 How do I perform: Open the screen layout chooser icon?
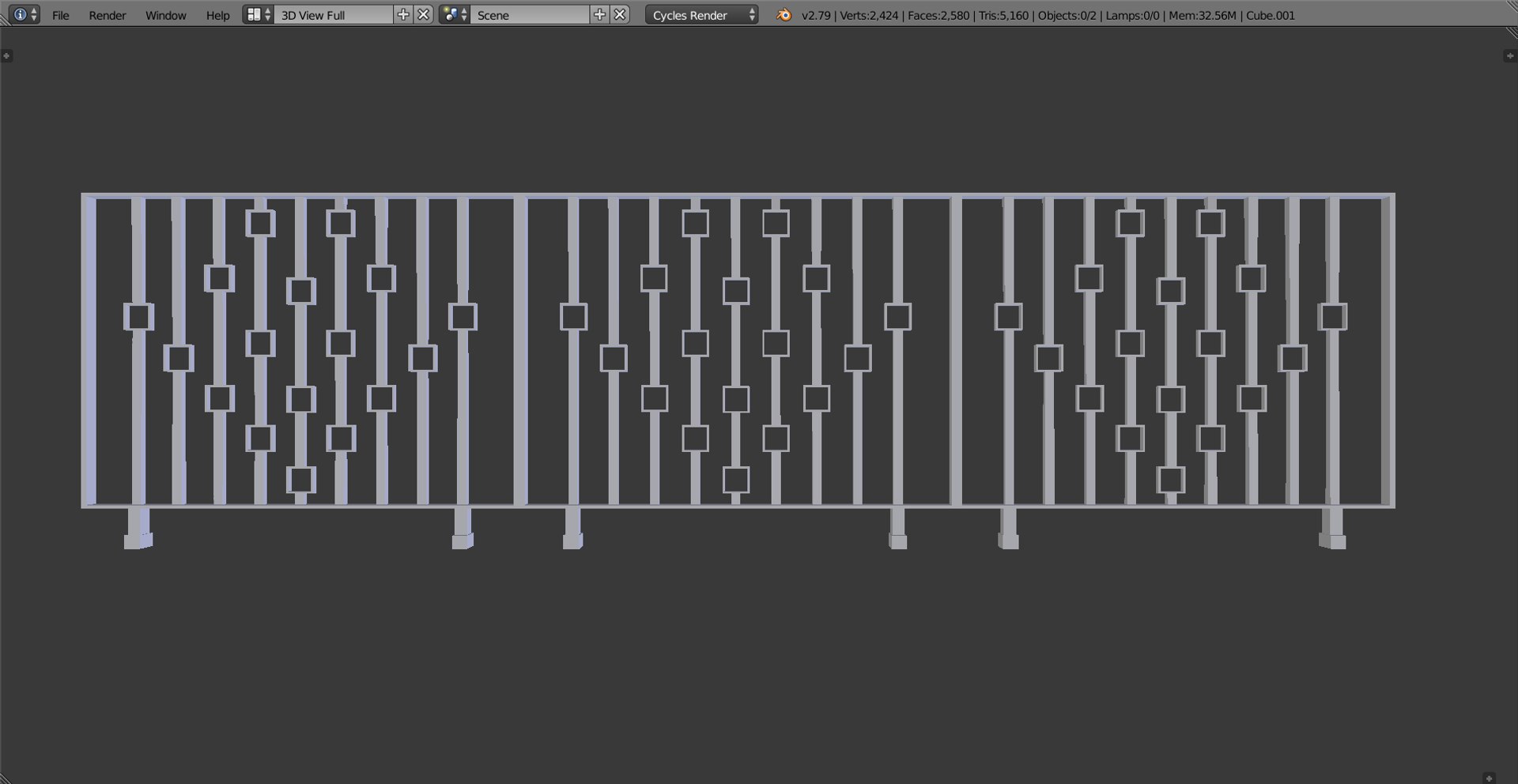click(x=258, y=14)
